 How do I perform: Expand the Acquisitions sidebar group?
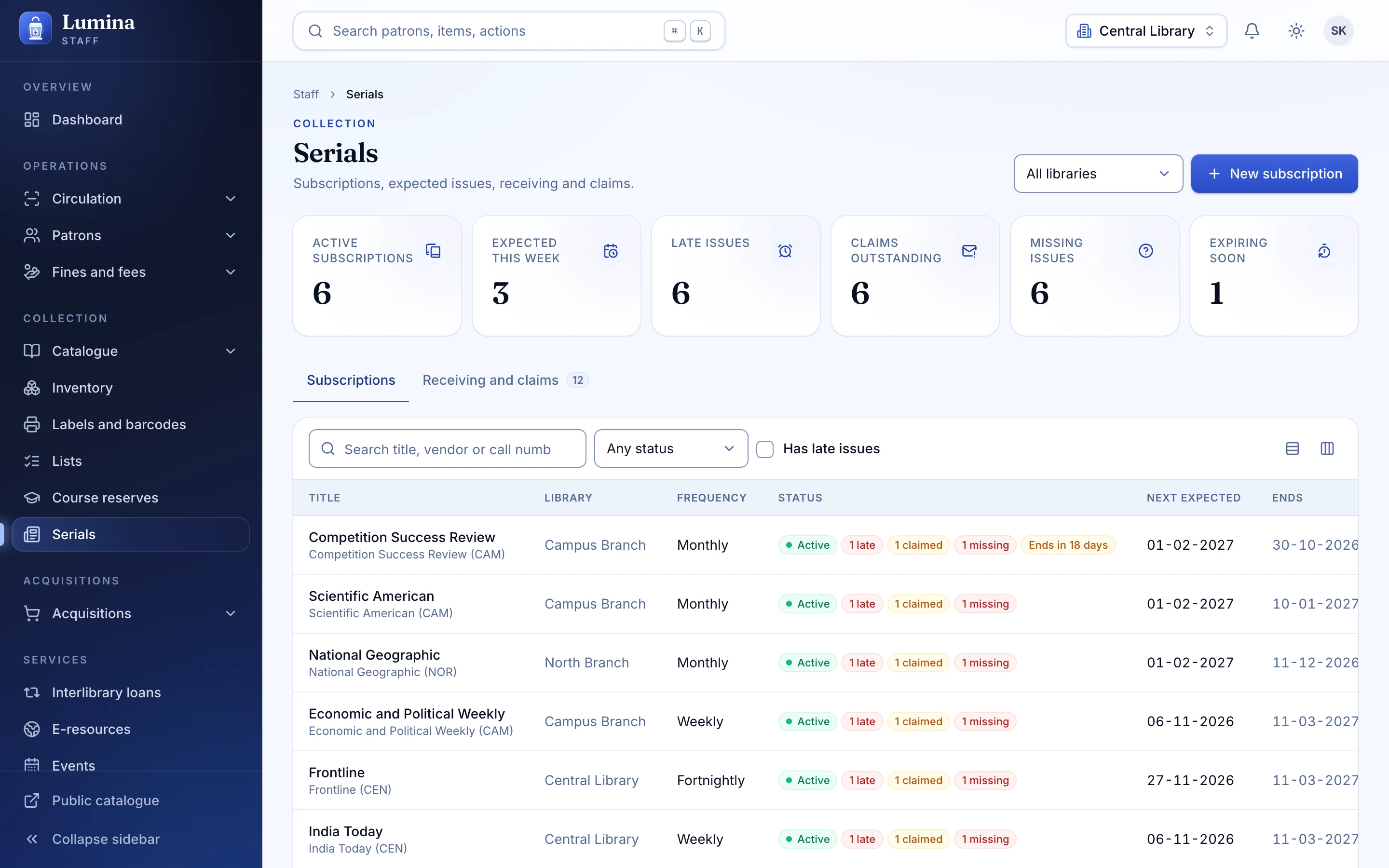pos(131,613)
